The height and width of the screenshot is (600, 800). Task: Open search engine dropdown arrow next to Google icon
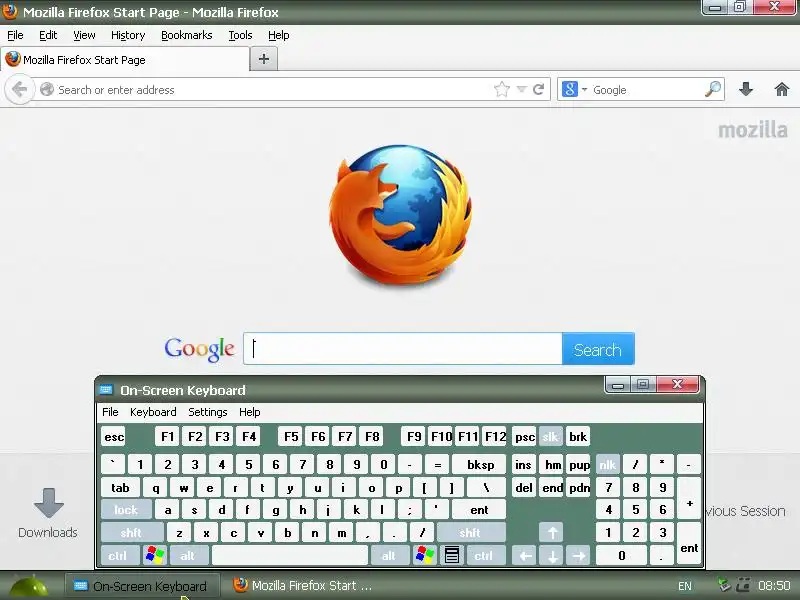(x=585, y=90)
